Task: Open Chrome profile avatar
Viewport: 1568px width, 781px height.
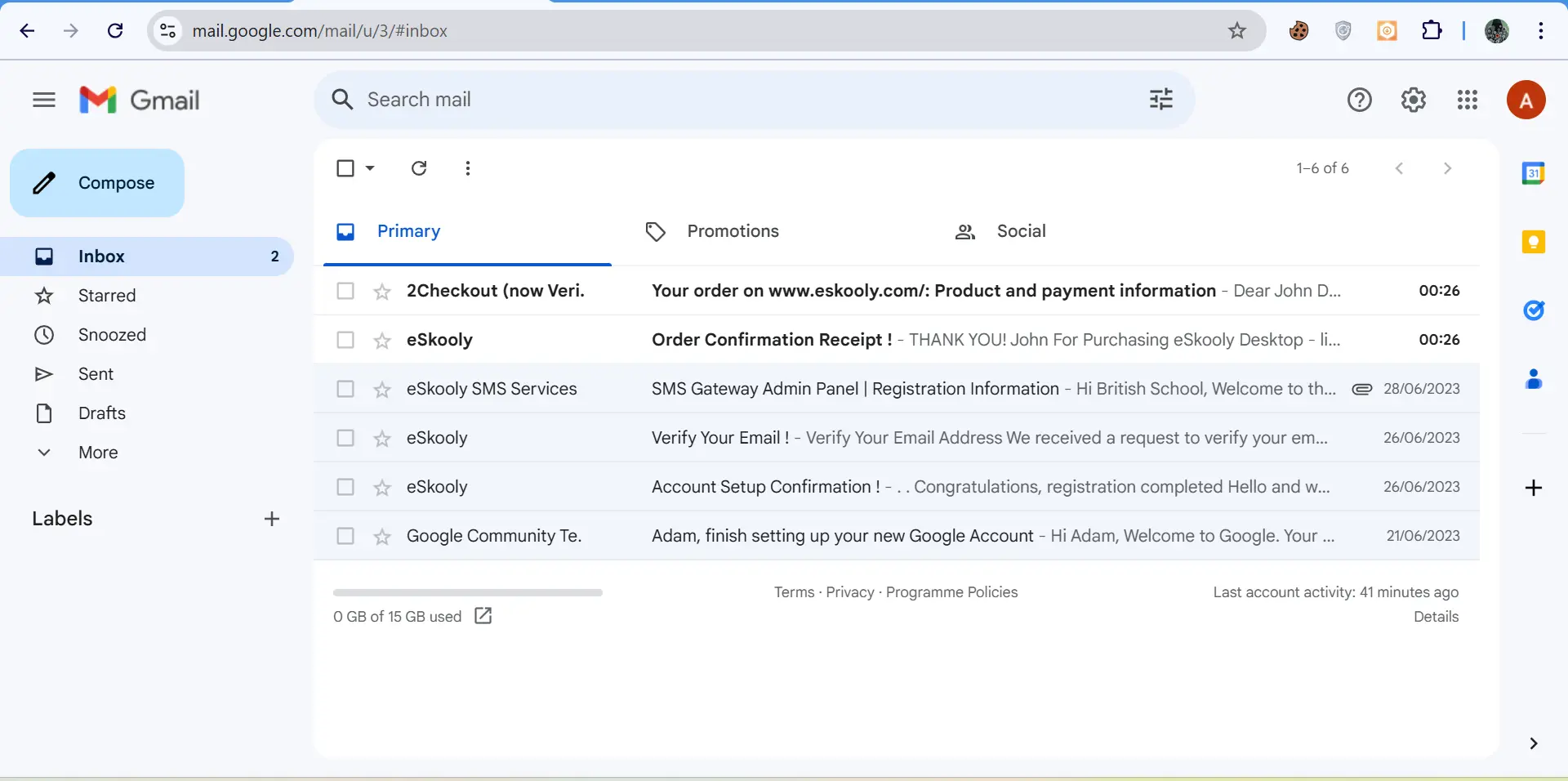Action: pyautogui.click(x=1496, y=31)
